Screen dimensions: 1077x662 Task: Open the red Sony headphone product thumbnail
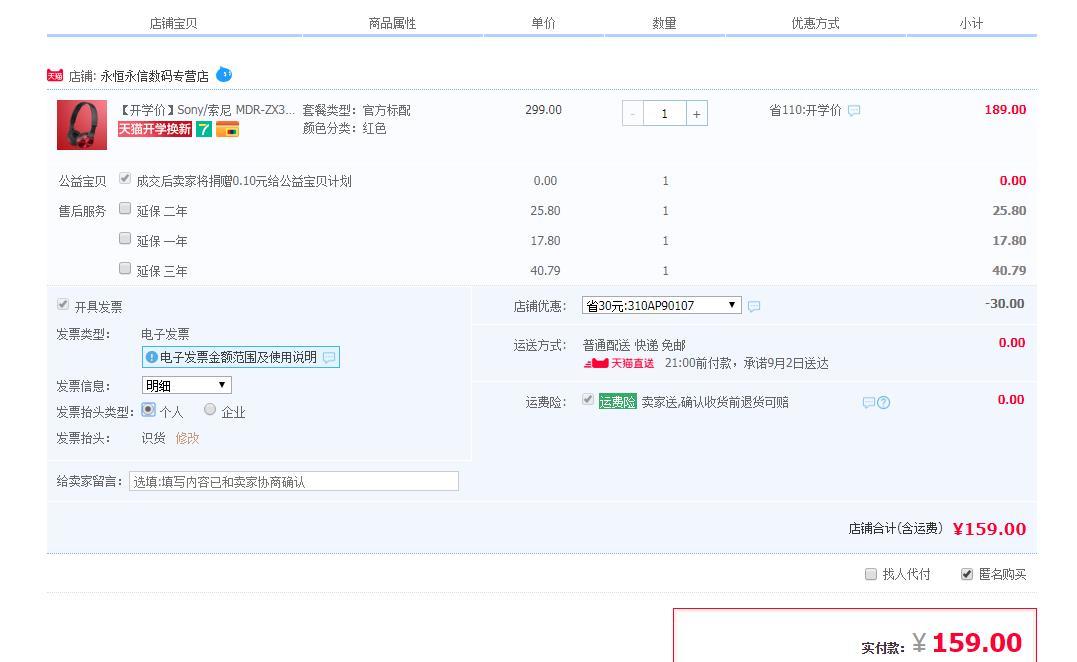coord(82,125)
